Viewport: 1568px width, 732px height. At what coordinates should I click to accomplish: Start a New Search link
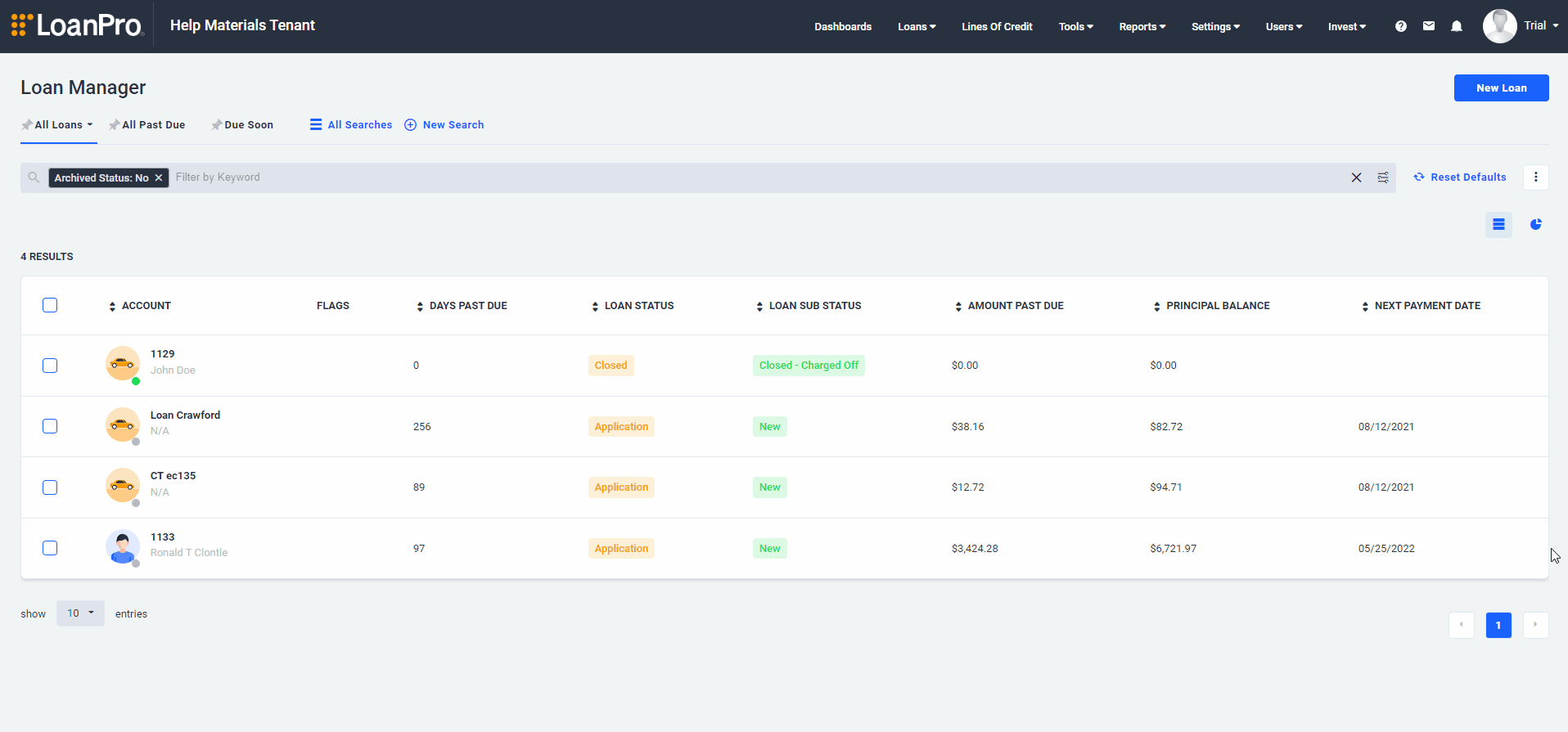click(453, 125)
